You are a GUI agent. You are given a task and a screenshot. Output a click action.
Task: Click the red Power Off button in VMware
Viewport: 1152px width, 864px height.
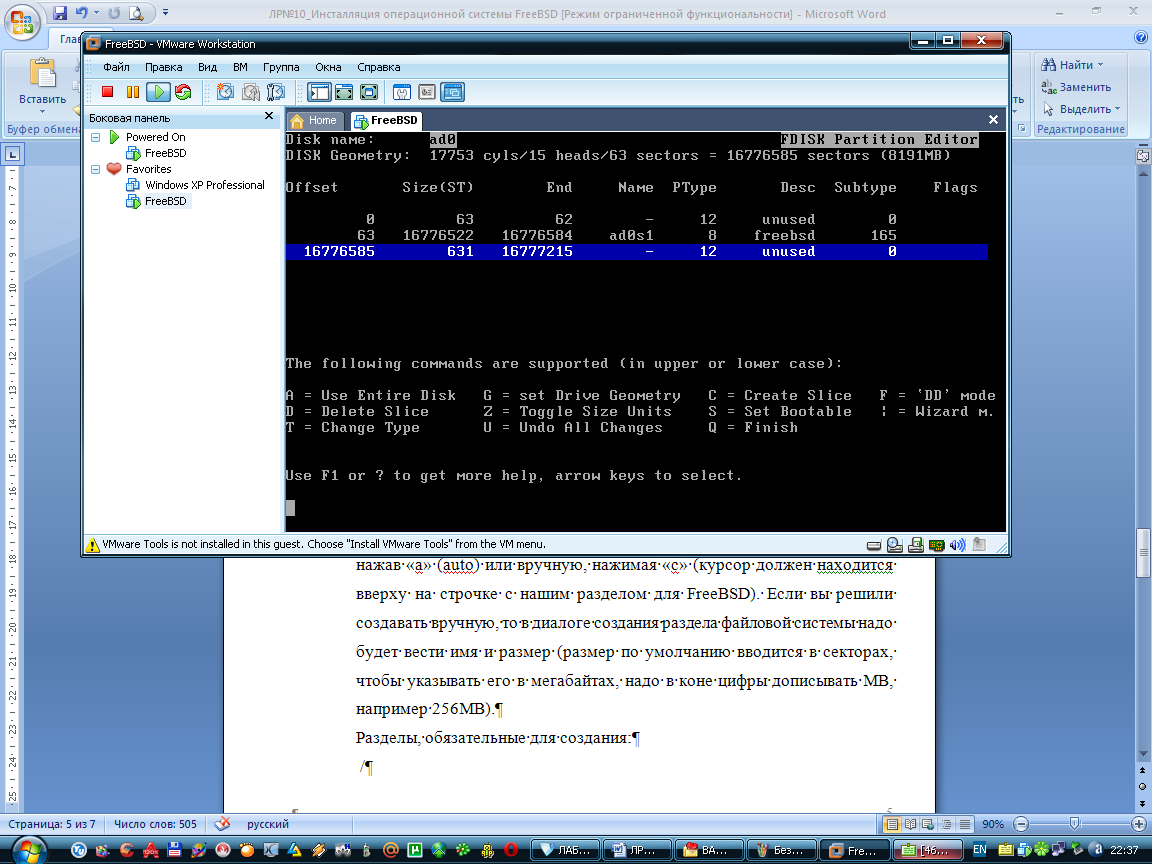pos(107,92)
